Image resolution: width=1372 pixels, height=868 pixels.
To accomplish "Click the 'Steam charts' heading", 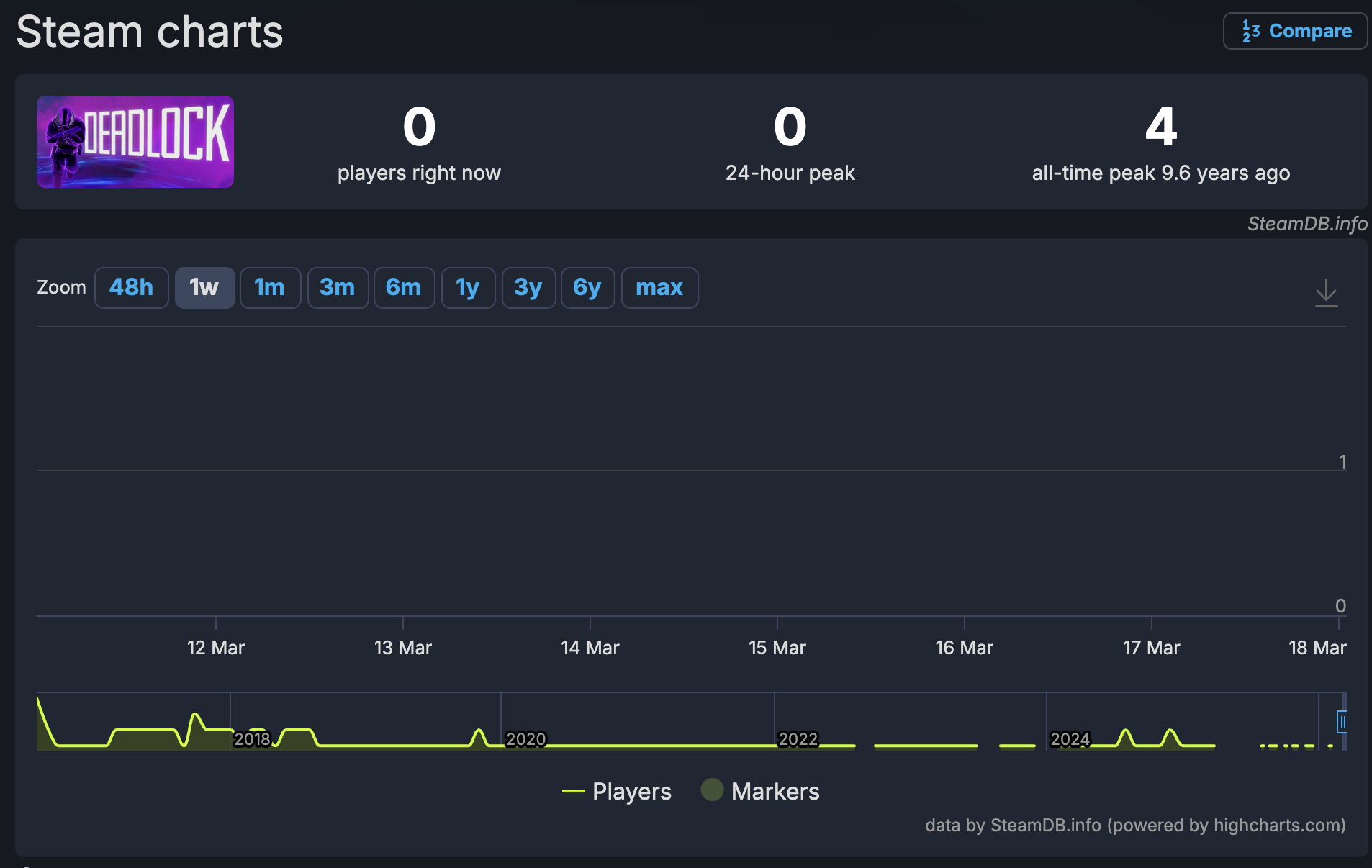I will point(150,32).
